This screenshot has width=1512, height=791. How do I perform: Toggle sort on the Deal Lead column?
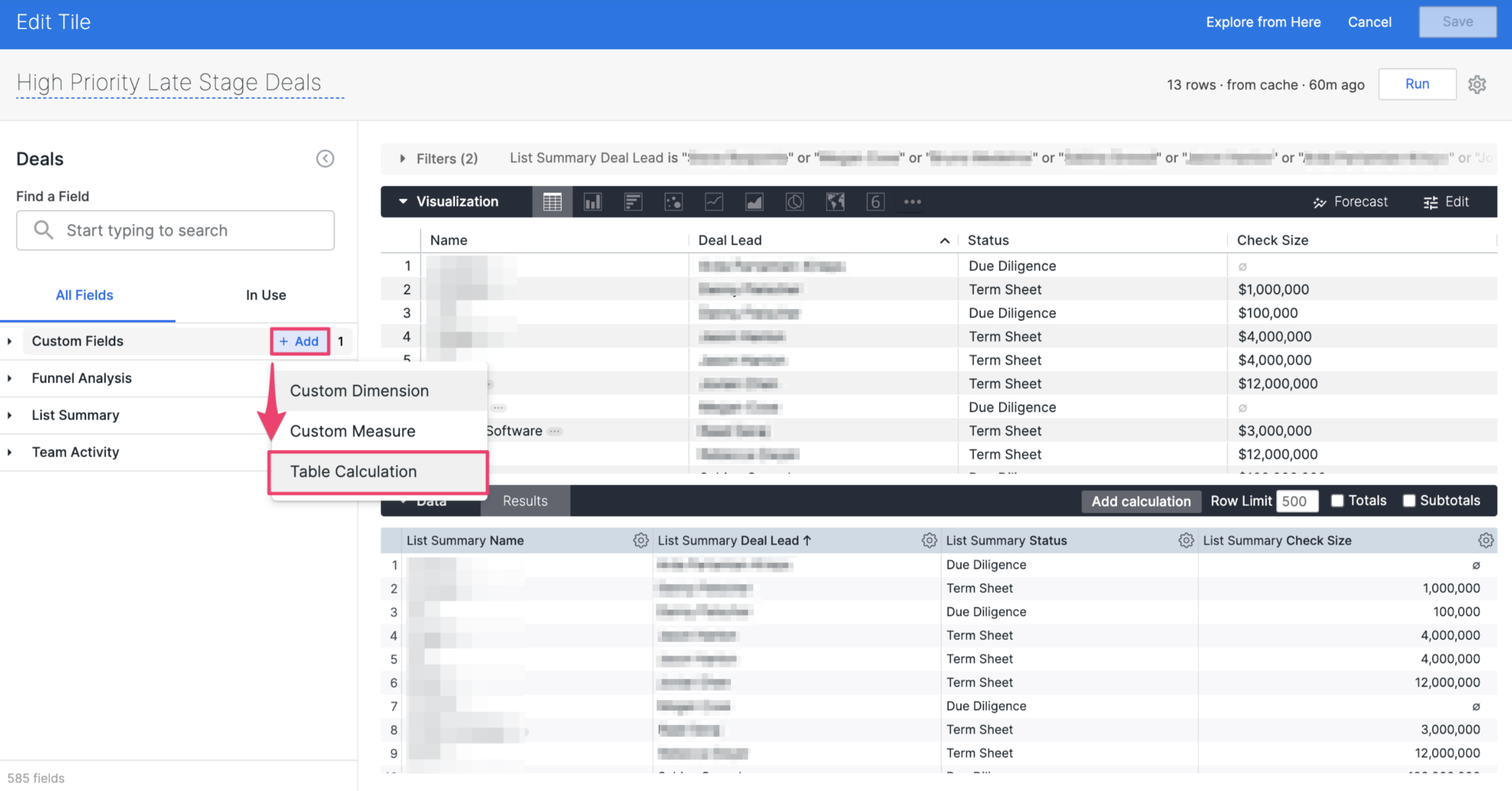pyautogui.click(x=944, y=240)
